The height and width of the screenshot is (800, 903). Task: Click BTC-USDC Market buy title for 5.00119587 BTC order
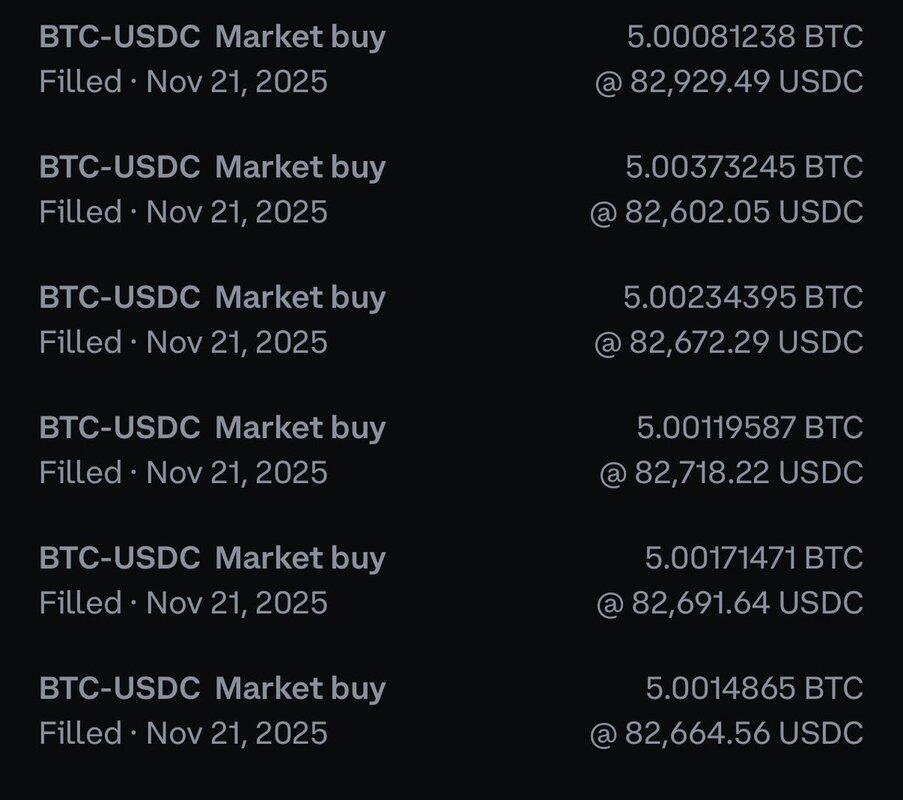point(212,427)
